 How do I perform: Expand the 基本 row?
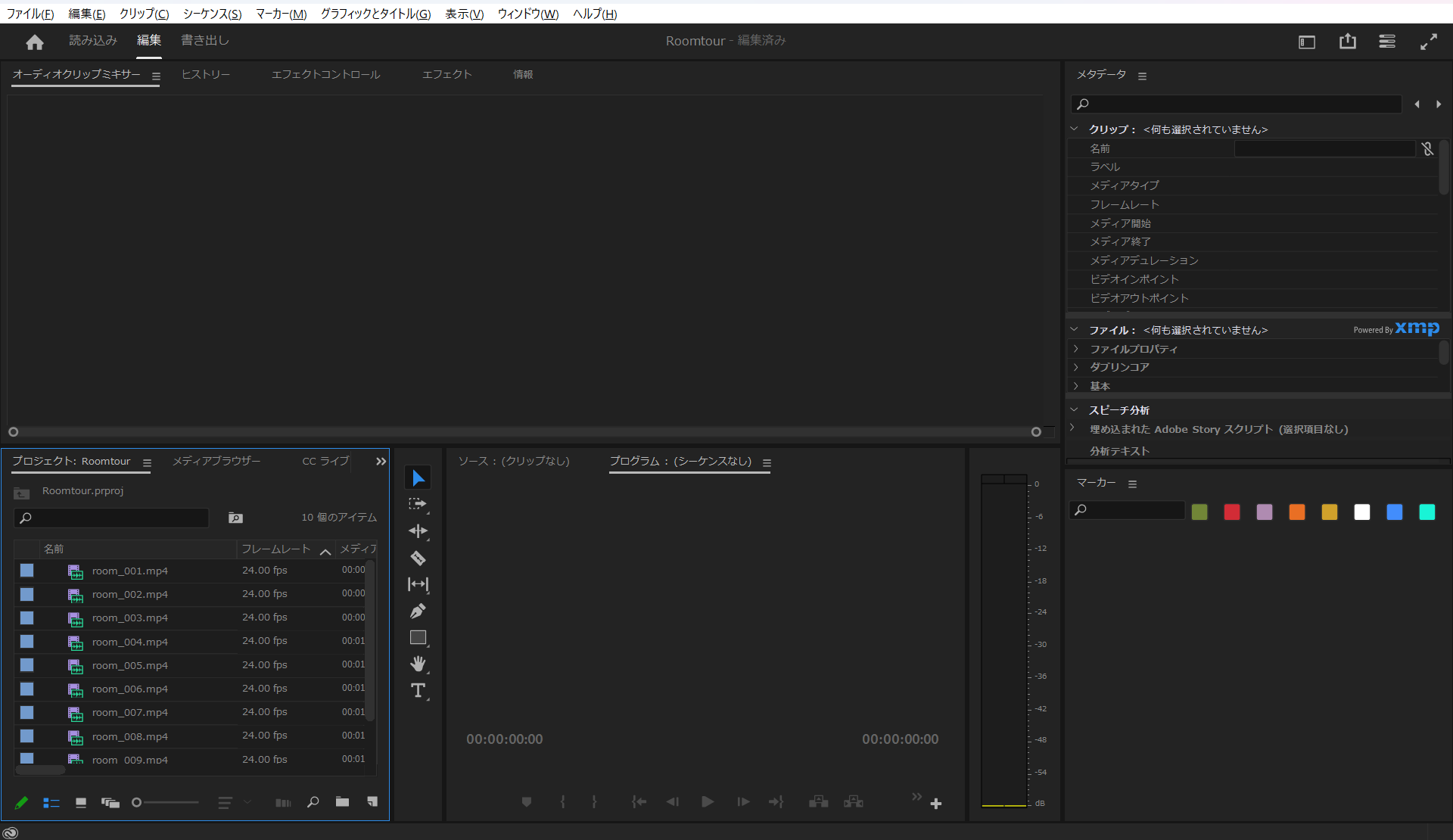tap(1076, 386)
